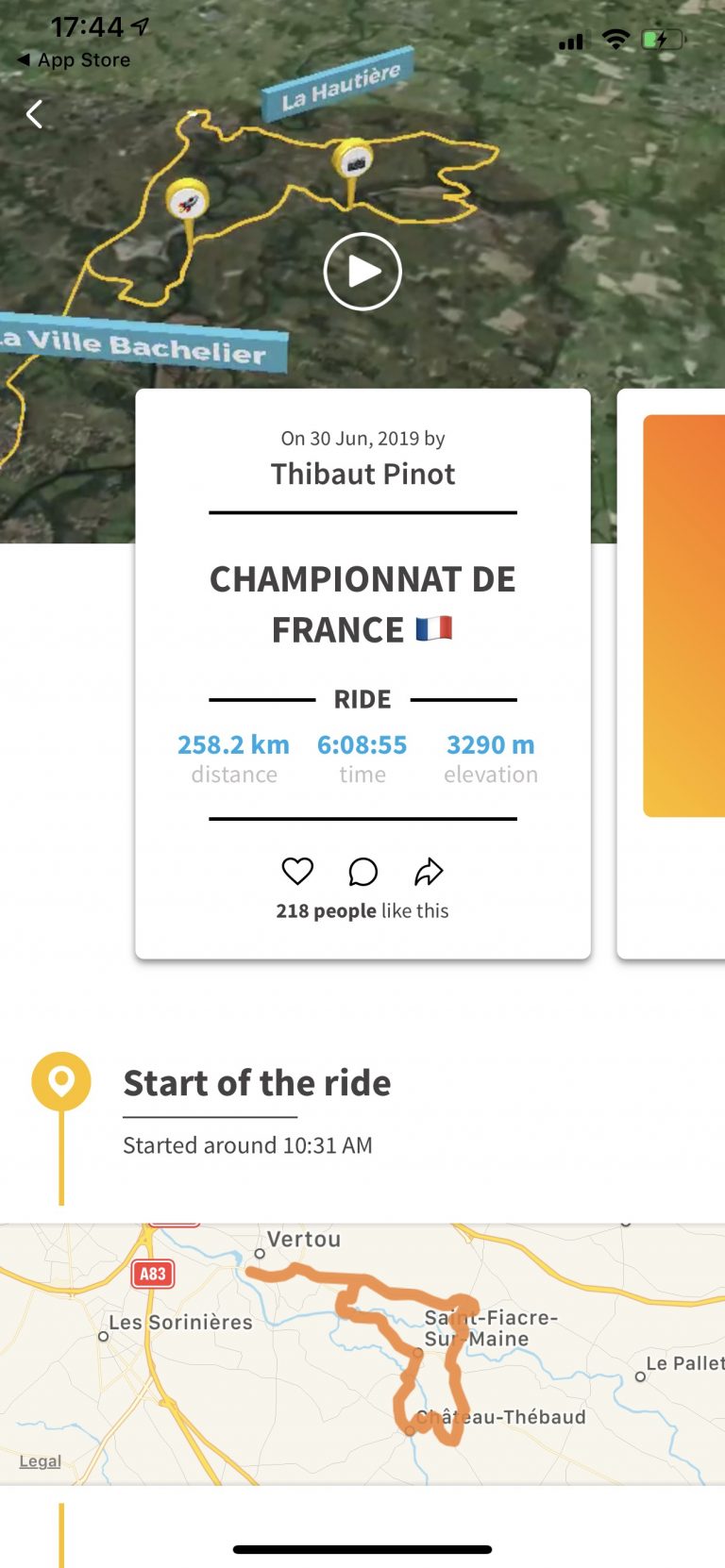Open the next orange card

[683, 615]
